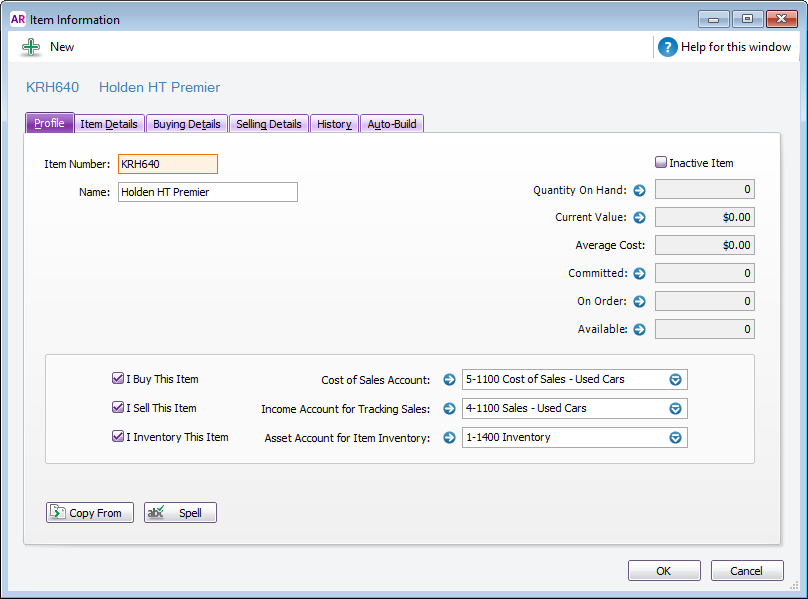Confirm with the OK button
This screenshot has width=808, height=599.
pos(664,571)
